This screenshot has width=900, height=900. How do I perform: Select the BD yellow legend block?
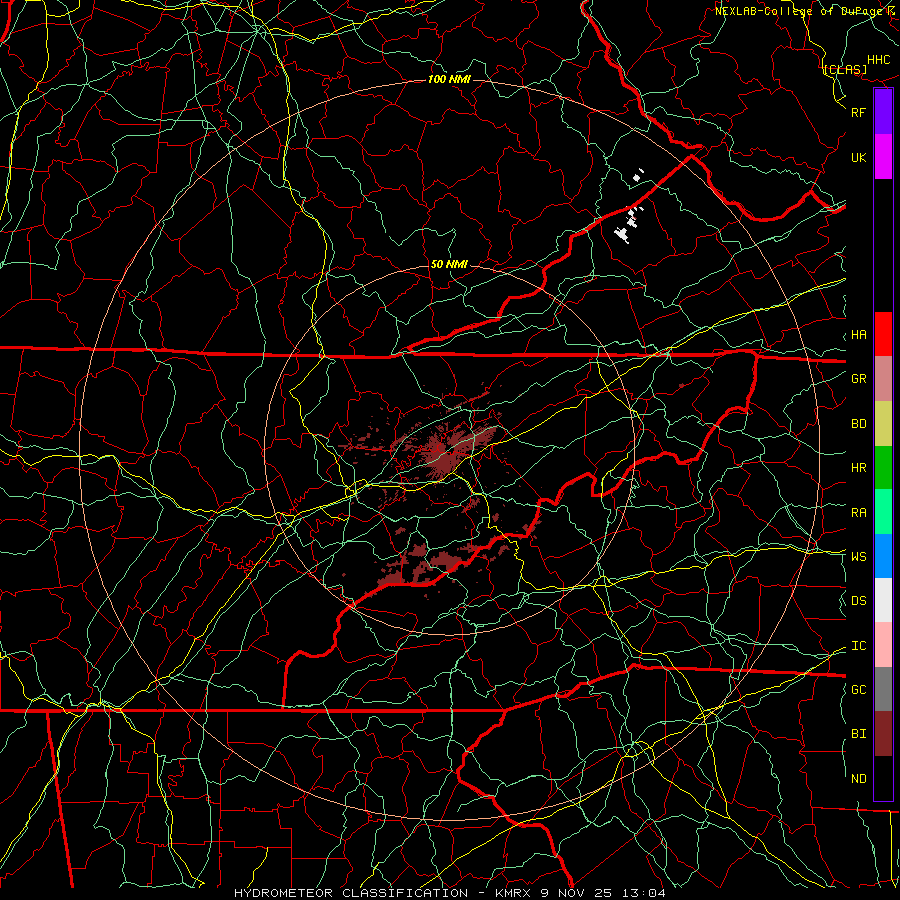(x=883, y=424)
